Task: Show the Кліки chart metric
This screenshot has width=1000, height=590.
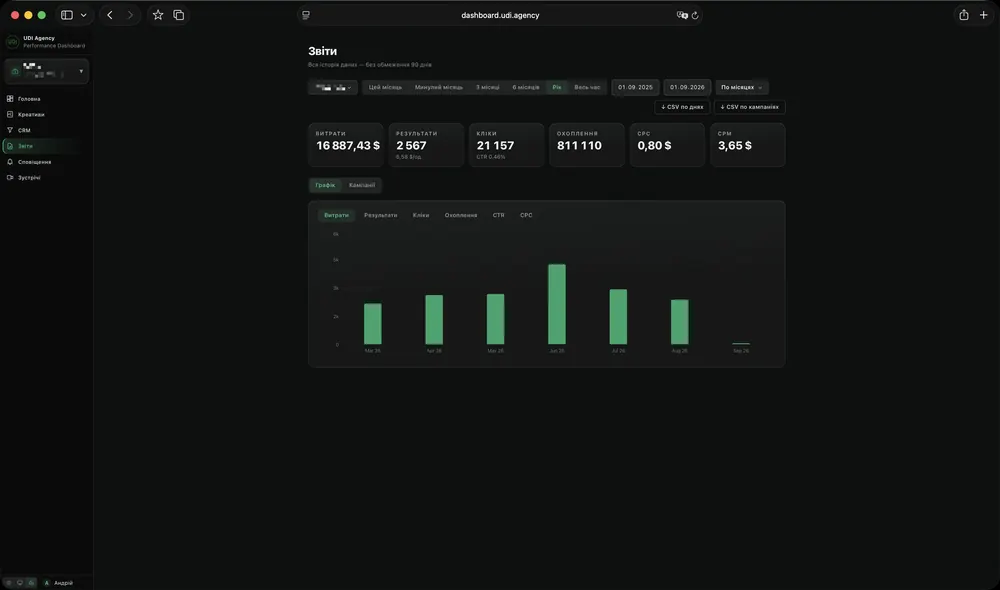Action: (x=421, y=216)
